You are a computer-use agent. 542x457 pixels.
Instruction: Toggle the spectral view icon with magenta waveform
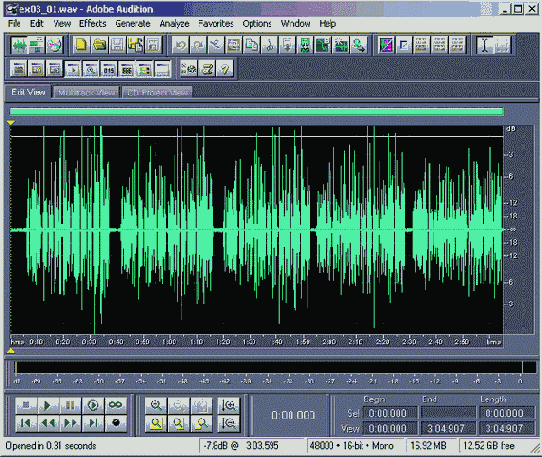pos(386,45)
